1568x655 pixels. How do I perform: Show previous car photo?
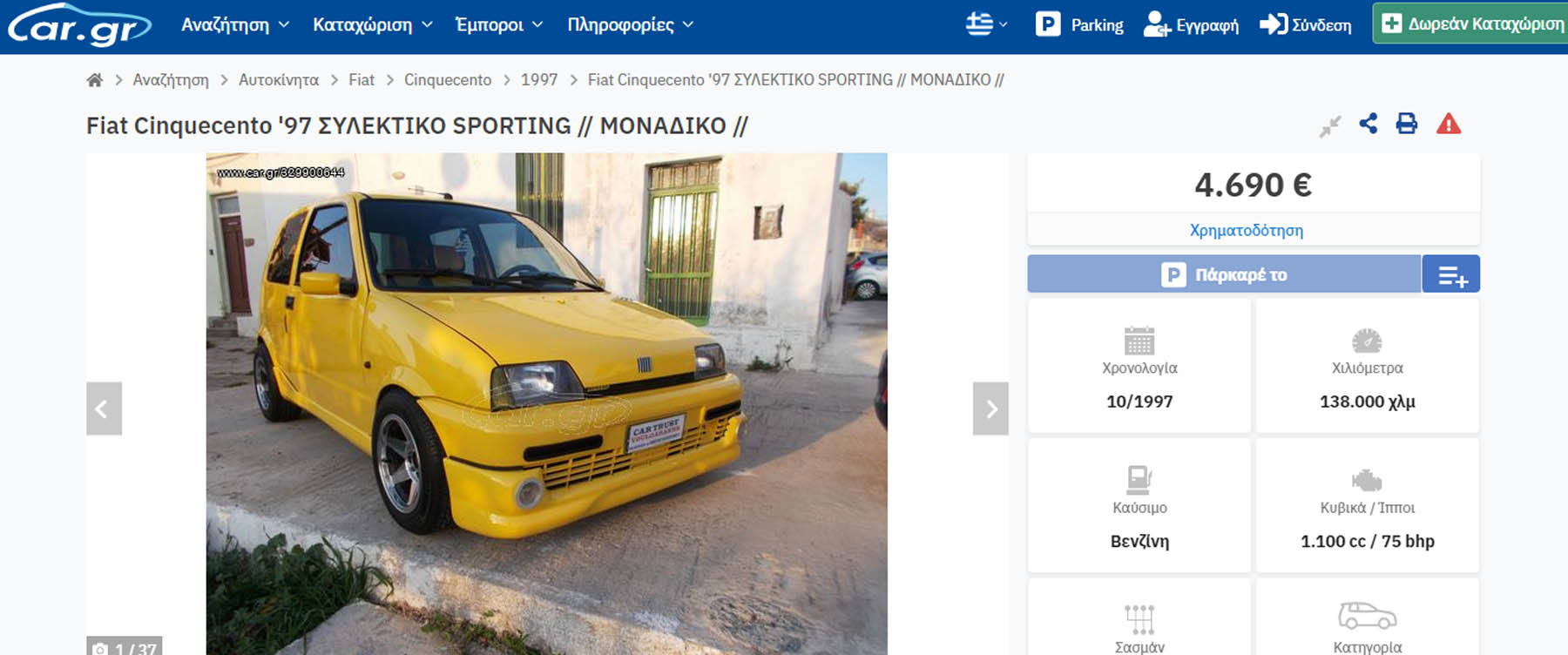(x=104, y=409)
